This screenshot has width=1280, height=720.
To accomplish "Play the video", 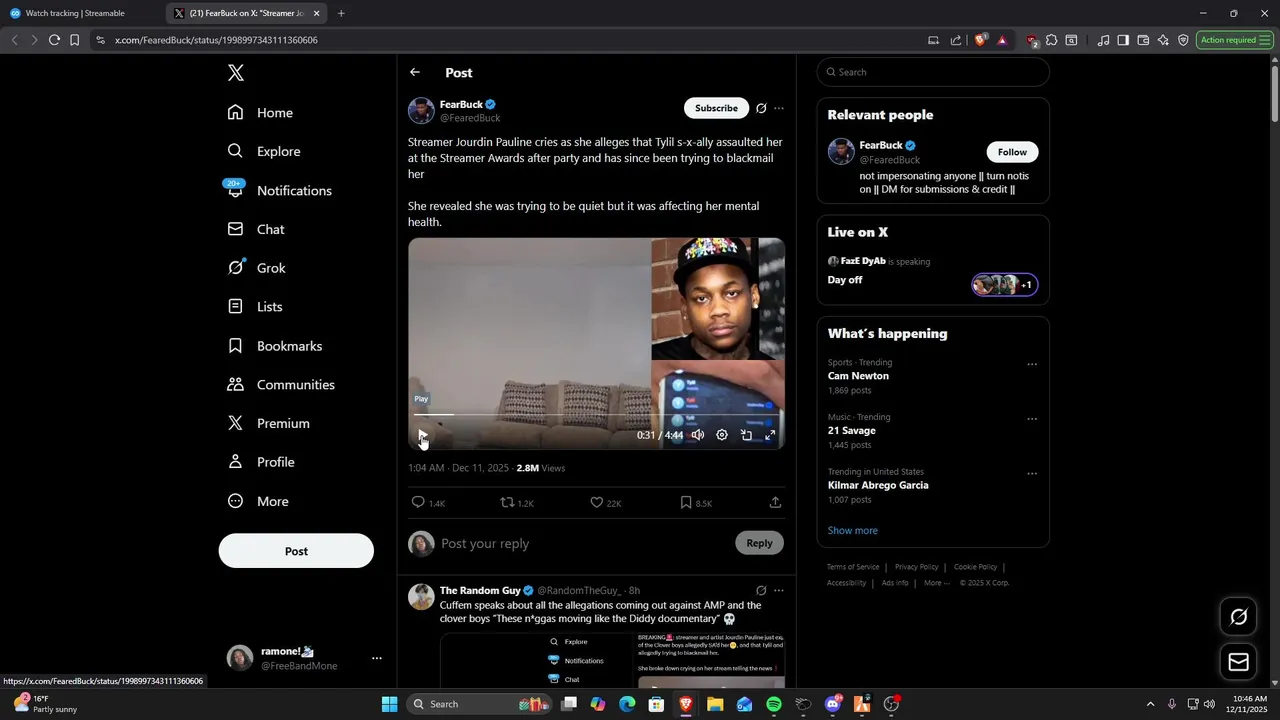I will (x=423, y=435).
